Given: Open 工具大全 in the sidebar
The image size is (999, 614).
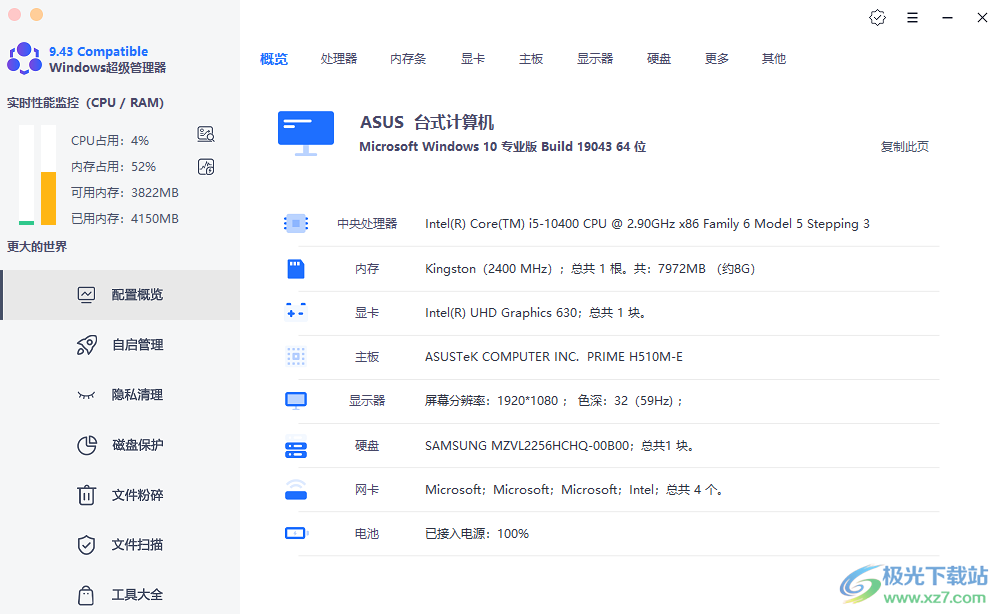Looking at the screenshot, I should [x=120, y=595].
